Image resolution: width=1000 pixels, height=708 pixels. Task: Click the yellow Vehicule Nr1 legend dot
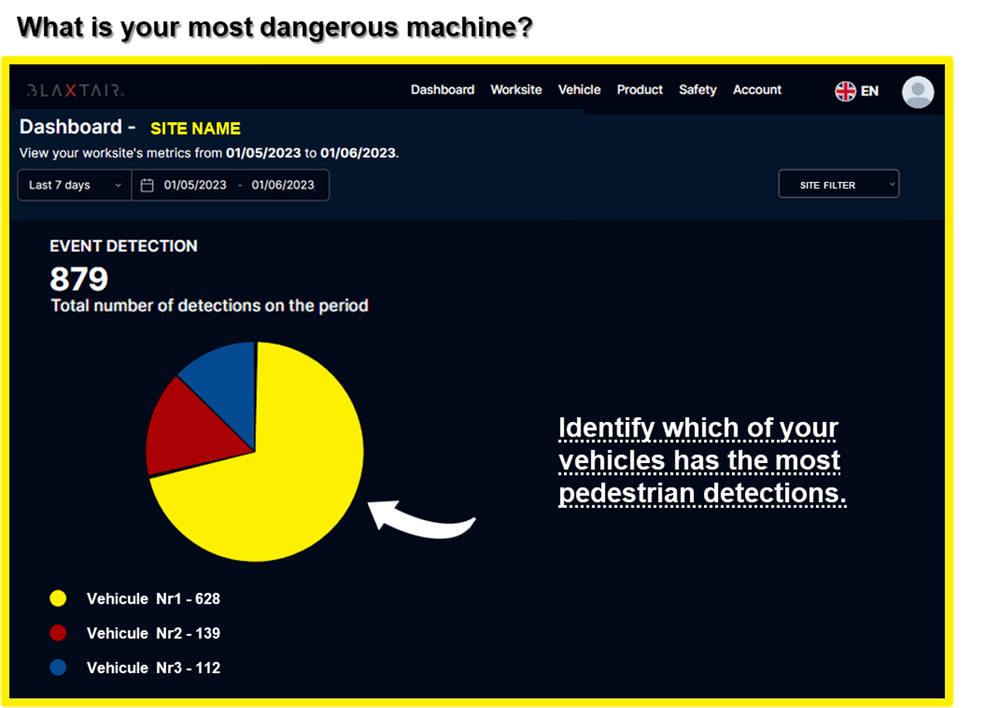click(58, 599)
